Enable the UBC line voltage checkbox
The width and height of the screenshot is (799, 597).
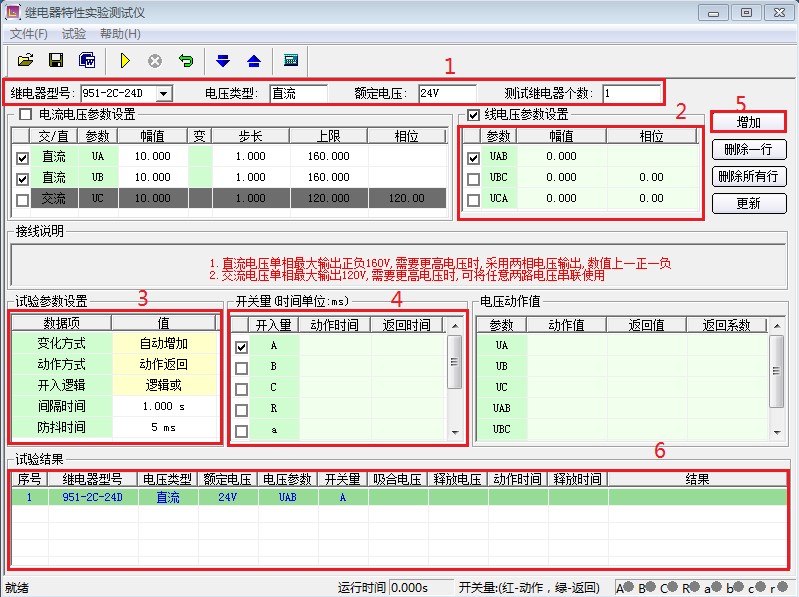(x=474, y=178)
